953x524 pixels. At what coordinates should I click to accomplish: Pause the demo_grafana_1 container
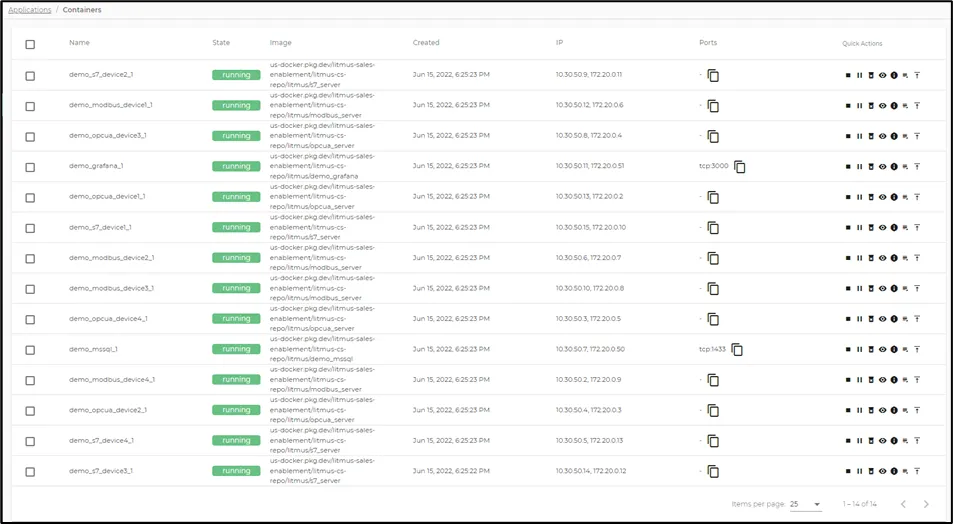tap(859, 167)
